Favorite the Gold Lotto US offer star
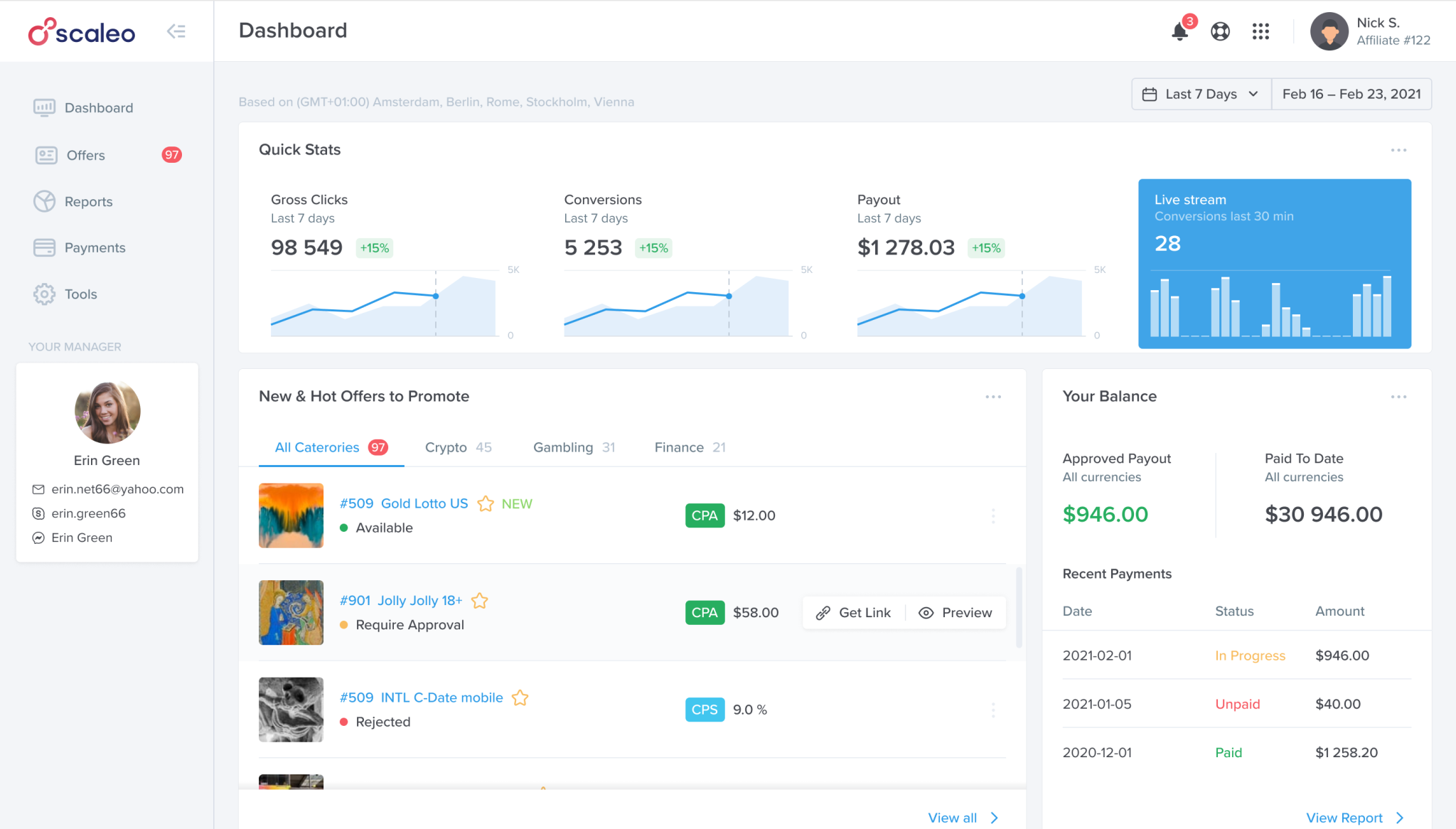 [x=486, y=503]
